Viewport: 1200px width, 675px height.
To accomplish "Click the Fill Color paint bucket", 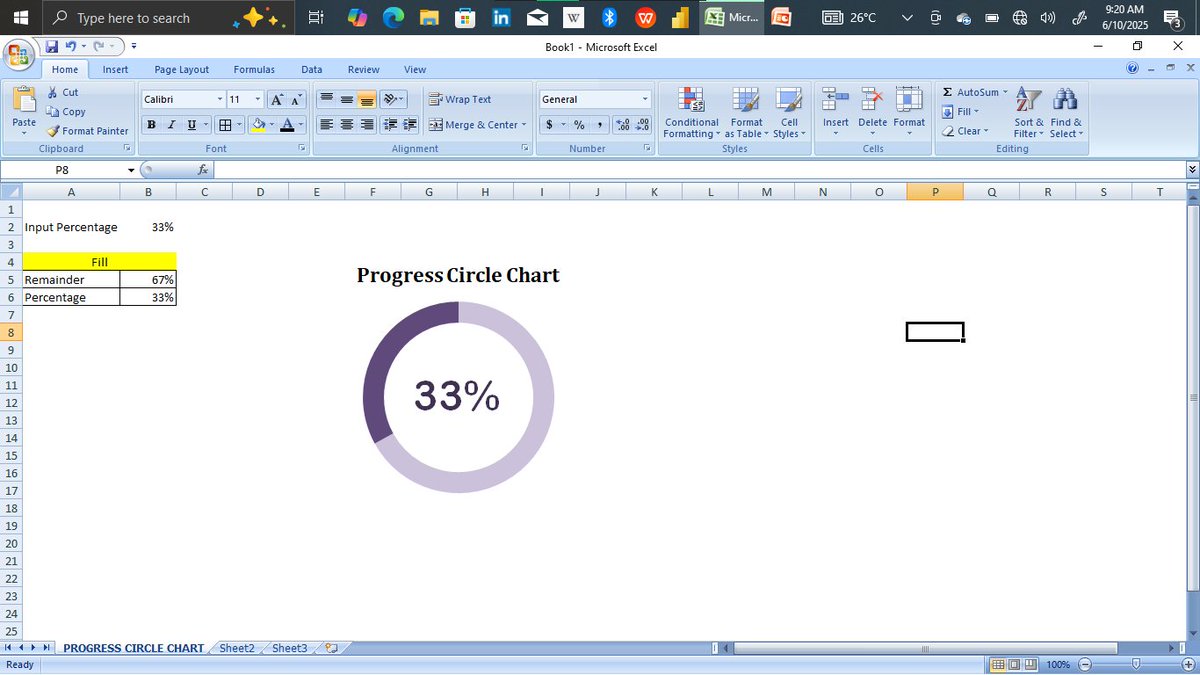I will (257, 125).
